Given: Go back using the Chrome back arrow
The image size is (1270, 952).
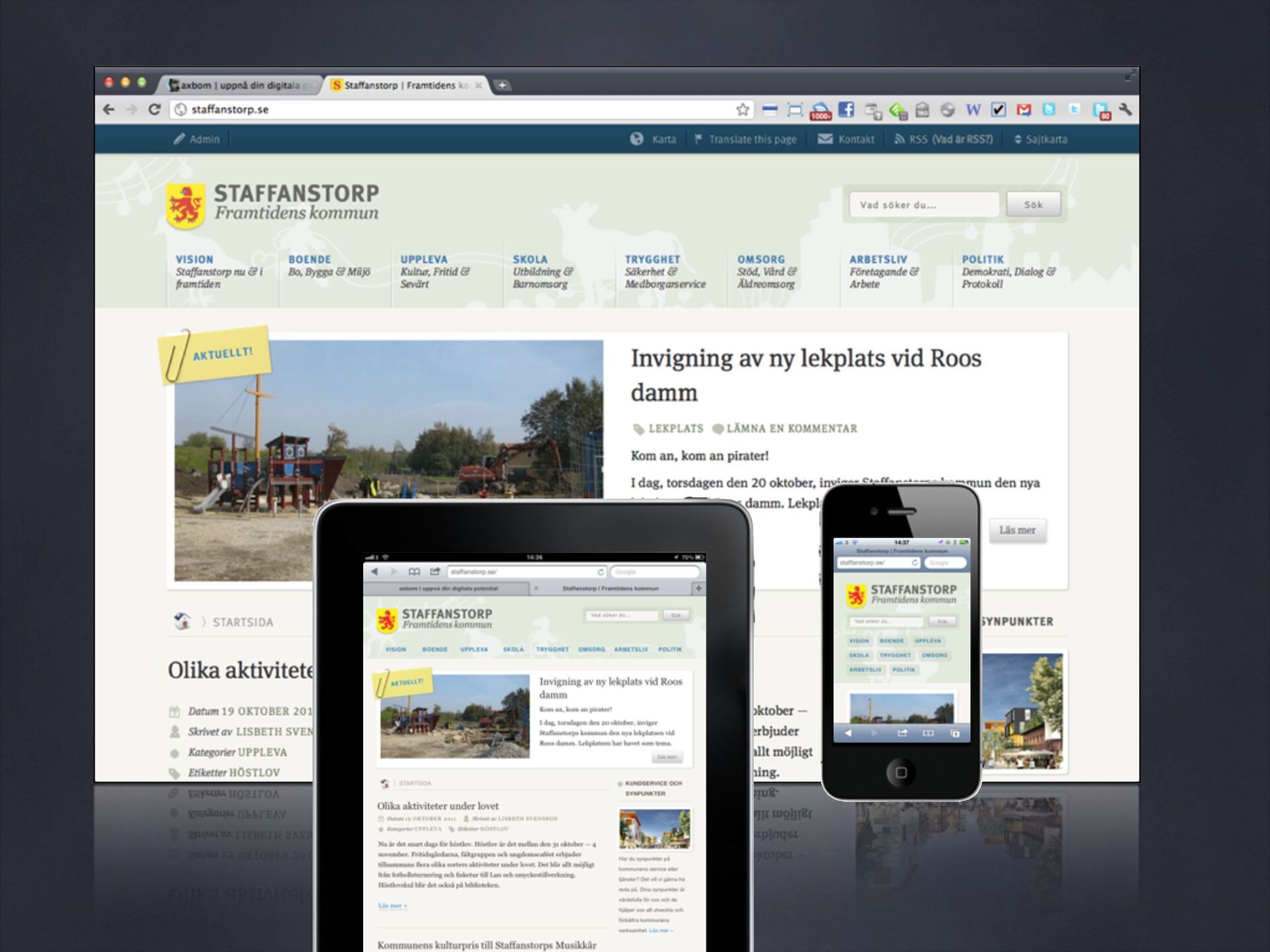Looking at the screenshot, I should [109, 109].
